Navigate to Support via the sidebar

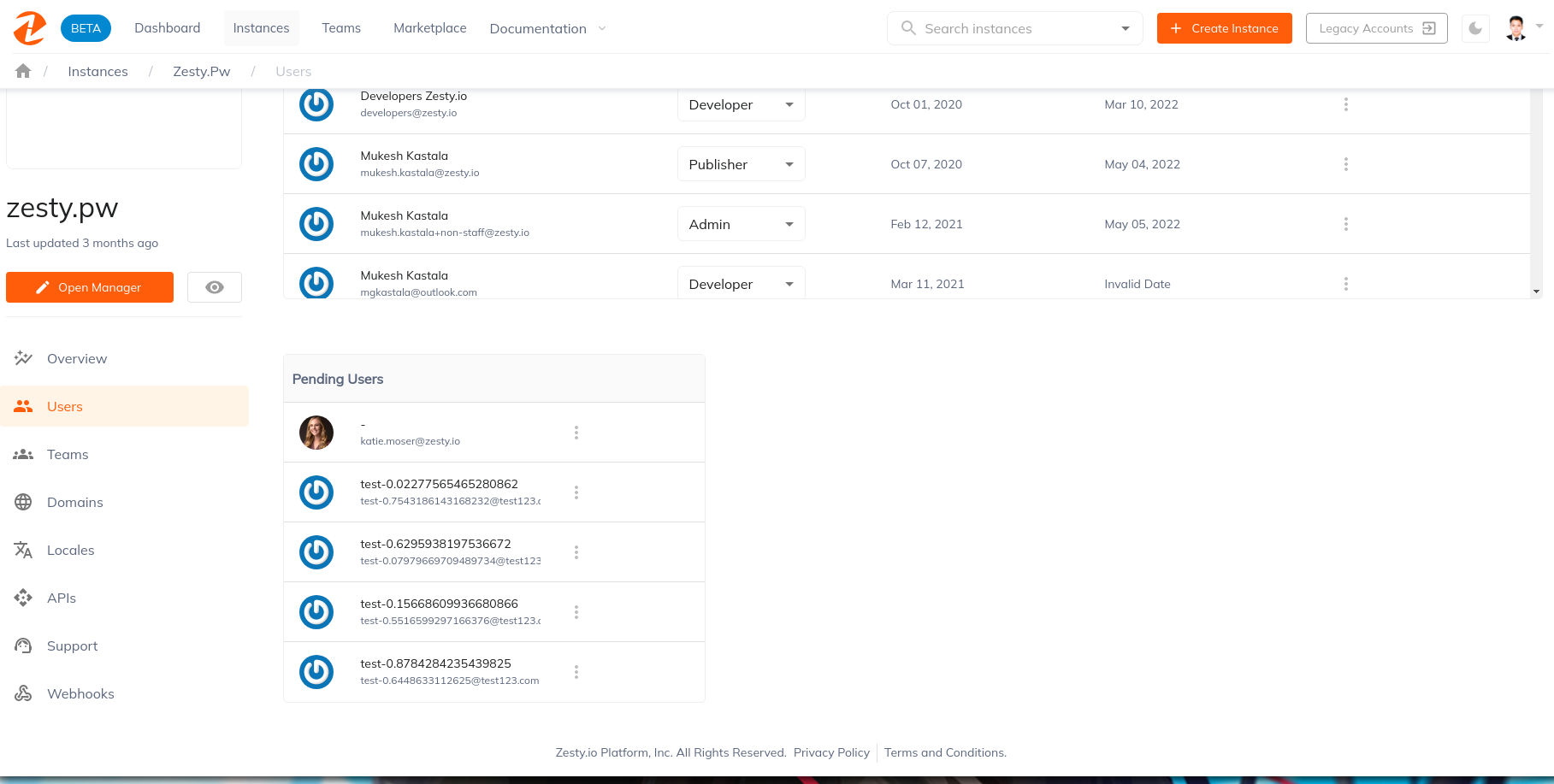pos(72,645)
